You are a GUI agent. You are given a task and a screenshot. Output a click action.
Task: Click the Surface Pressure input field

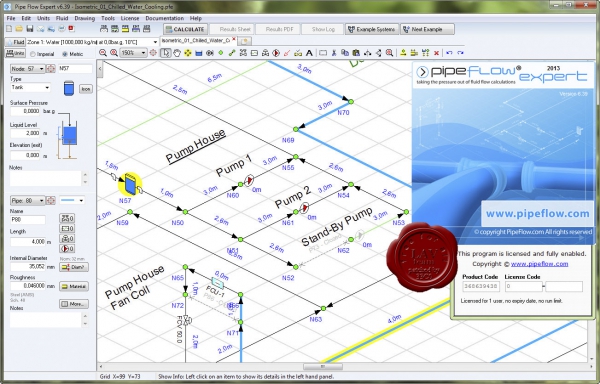coord(25,111)
